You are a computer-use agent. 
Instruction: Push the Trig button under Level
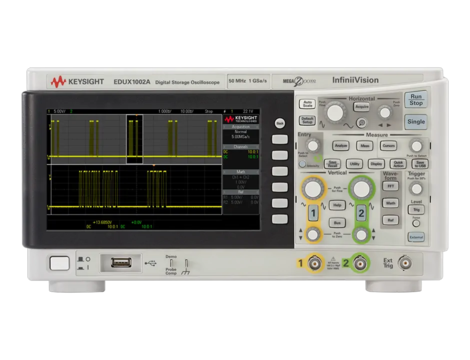(x=416, y=209)
